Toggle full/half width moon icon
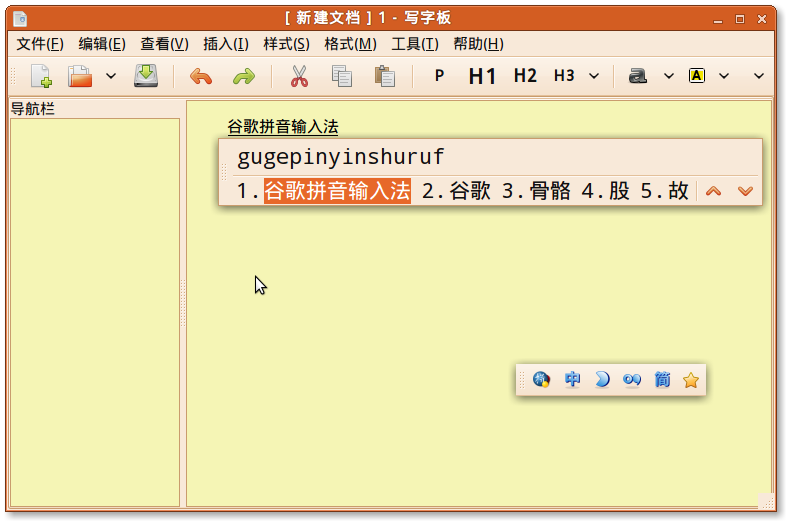Image resolution: width=786 pixels, height=521 pixels. pos(602,380)
